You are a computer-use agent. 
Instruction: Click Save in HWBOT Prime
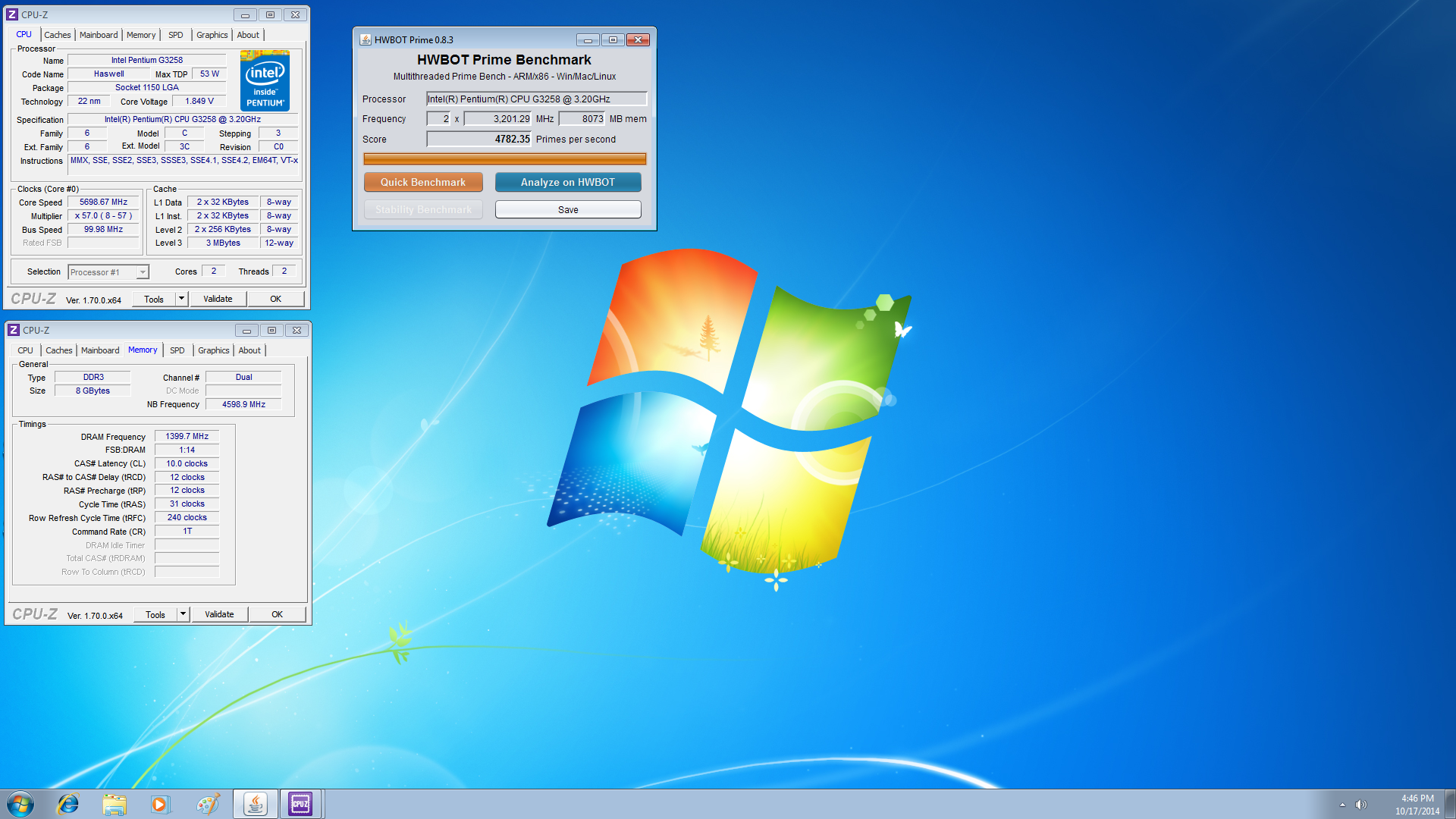568,209
